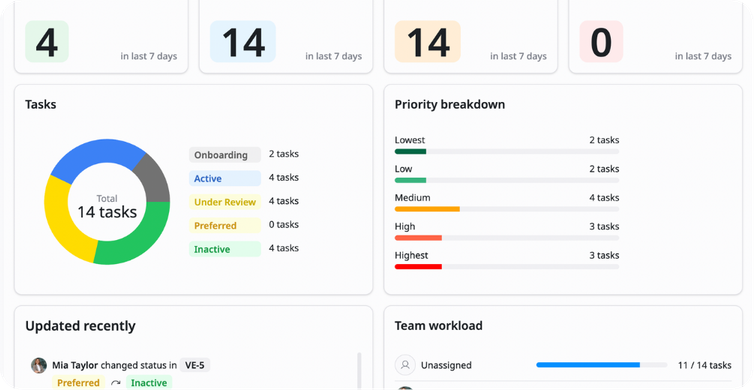Viewport: 755px width, 390px height.
Task: Select the Active status label
Action: [225, 178]
